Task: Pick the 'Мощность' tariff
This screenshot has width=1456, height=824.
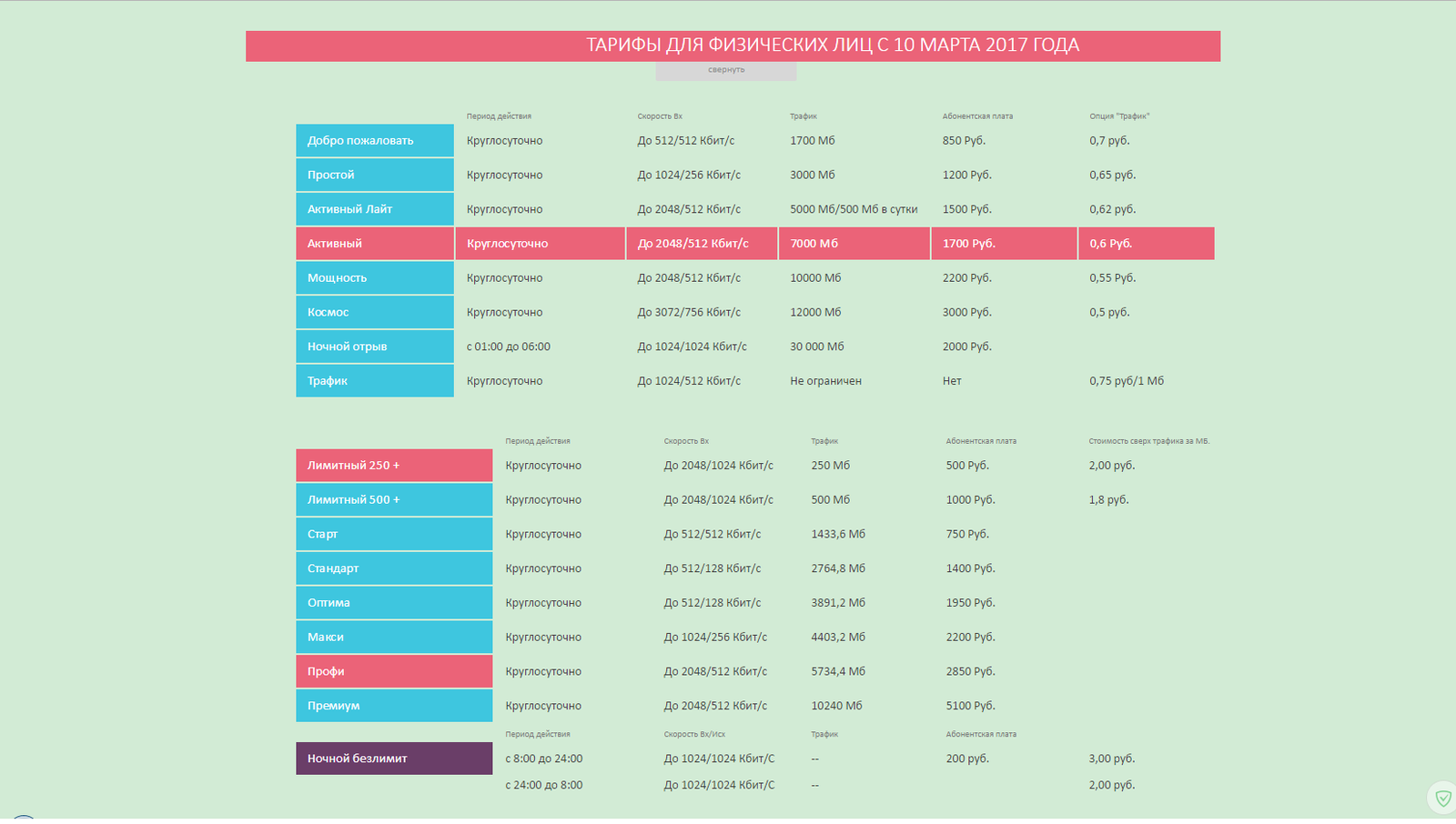Action: pyautogui.click(x=375, y=278)
